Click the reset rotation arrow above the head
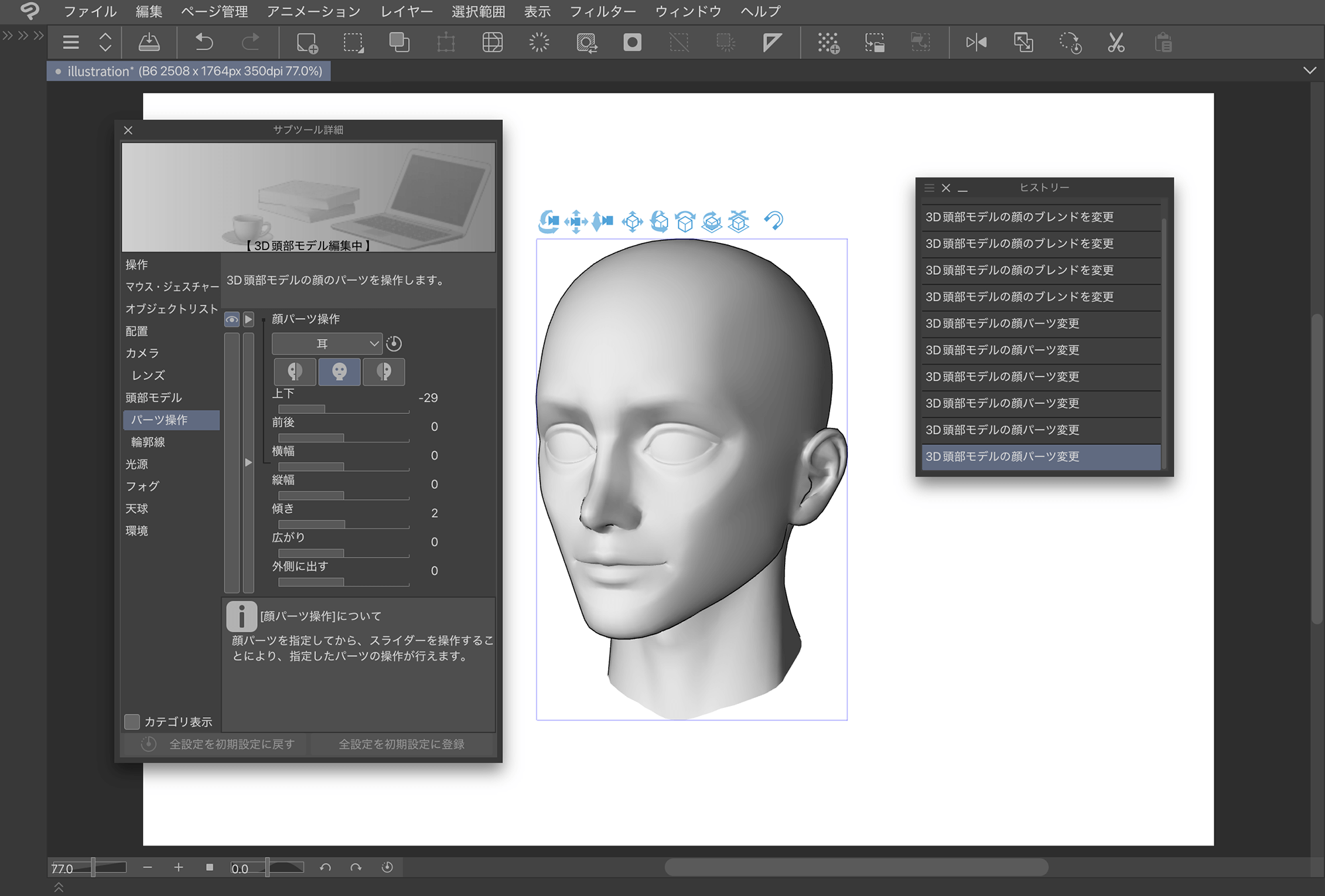This screenshot has height=896, width=1325. click(x=773, y=221)
